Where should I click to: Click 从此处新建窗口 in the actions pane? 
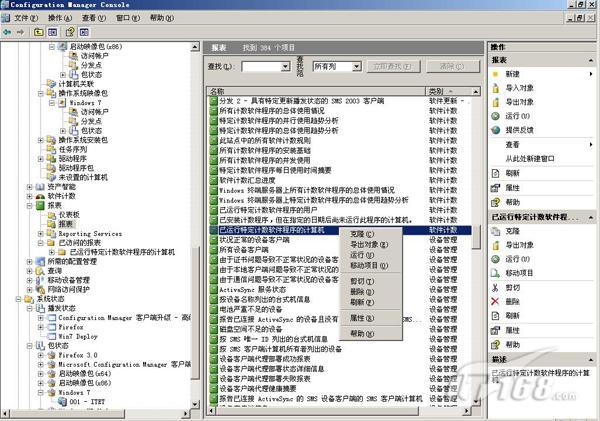coord(530,159)
